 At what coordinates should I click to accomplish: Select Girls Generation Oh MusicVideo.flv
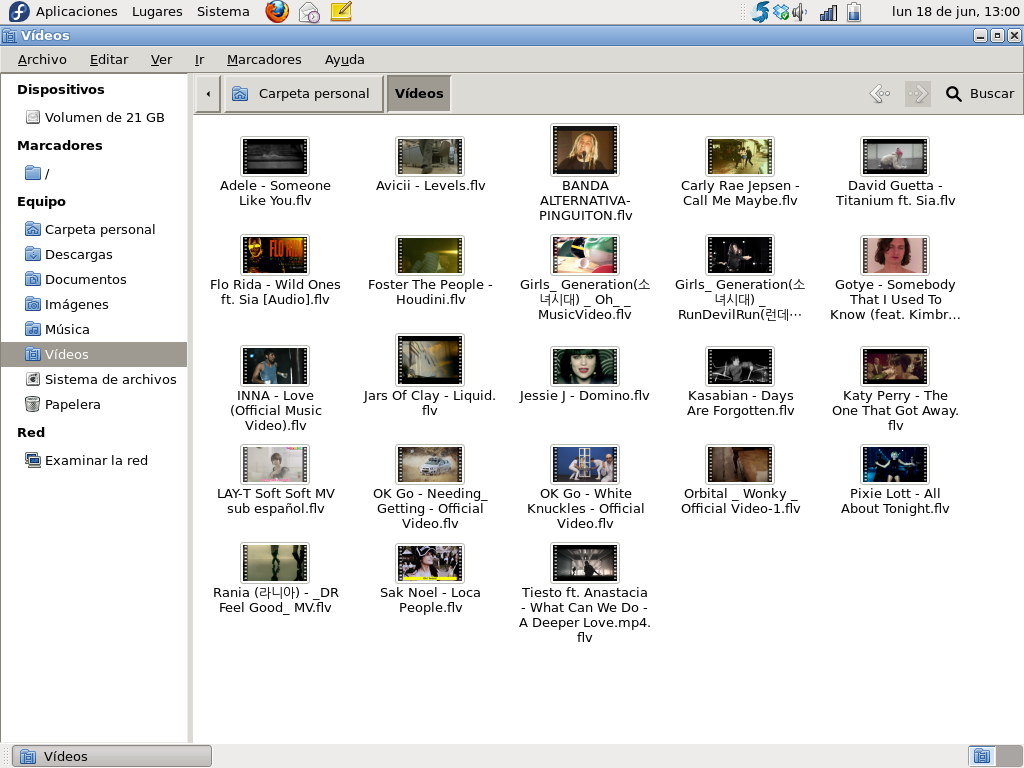point(584,255)
